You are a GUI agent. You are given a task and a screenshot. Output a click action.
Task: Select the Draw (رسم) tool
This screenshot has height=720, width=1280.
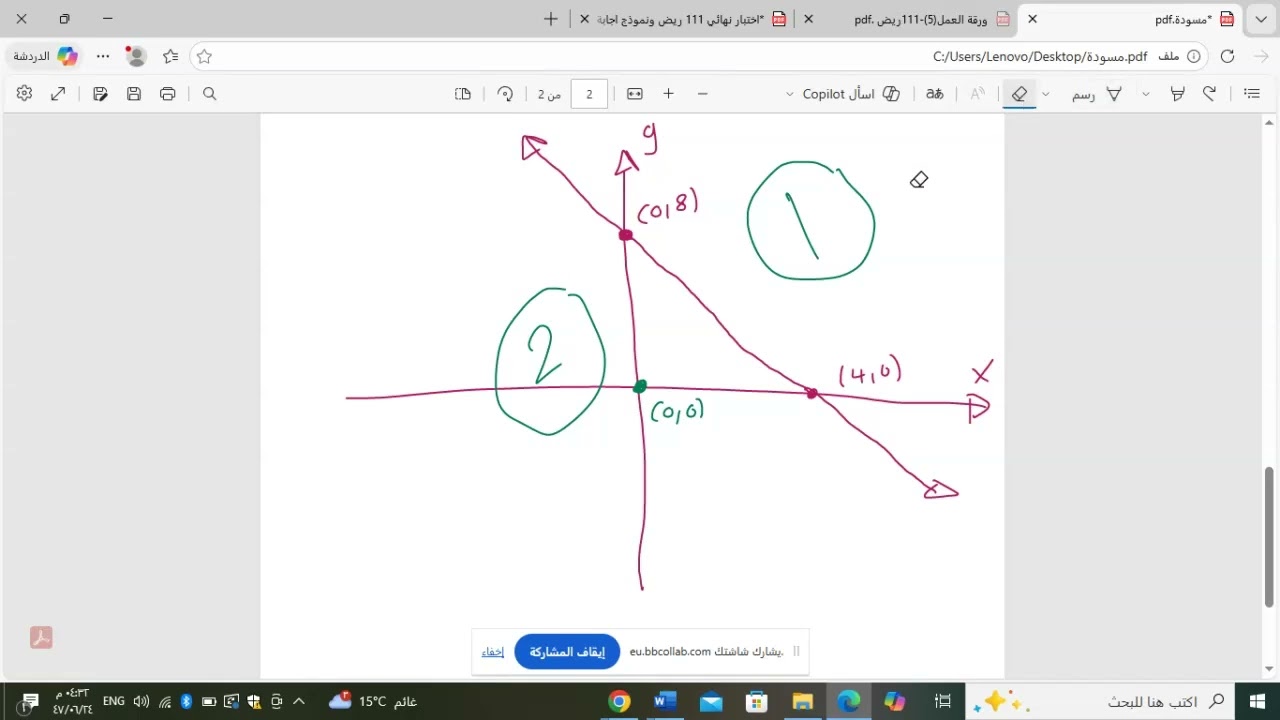coord(1097,94)
